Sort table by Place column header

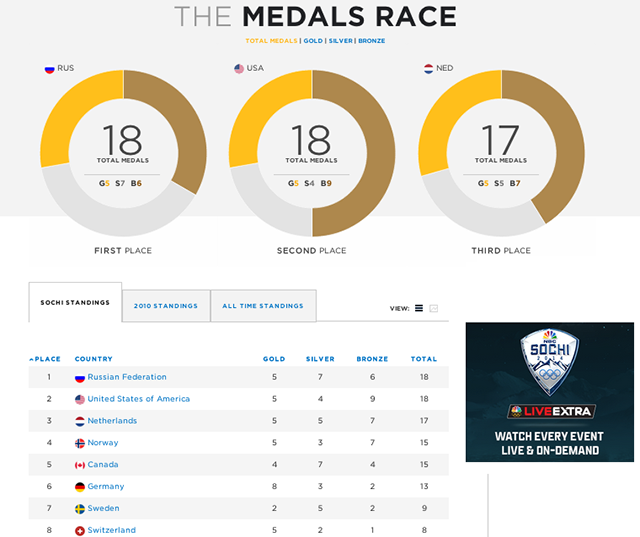pyautogui.click(x=45, y=359)
